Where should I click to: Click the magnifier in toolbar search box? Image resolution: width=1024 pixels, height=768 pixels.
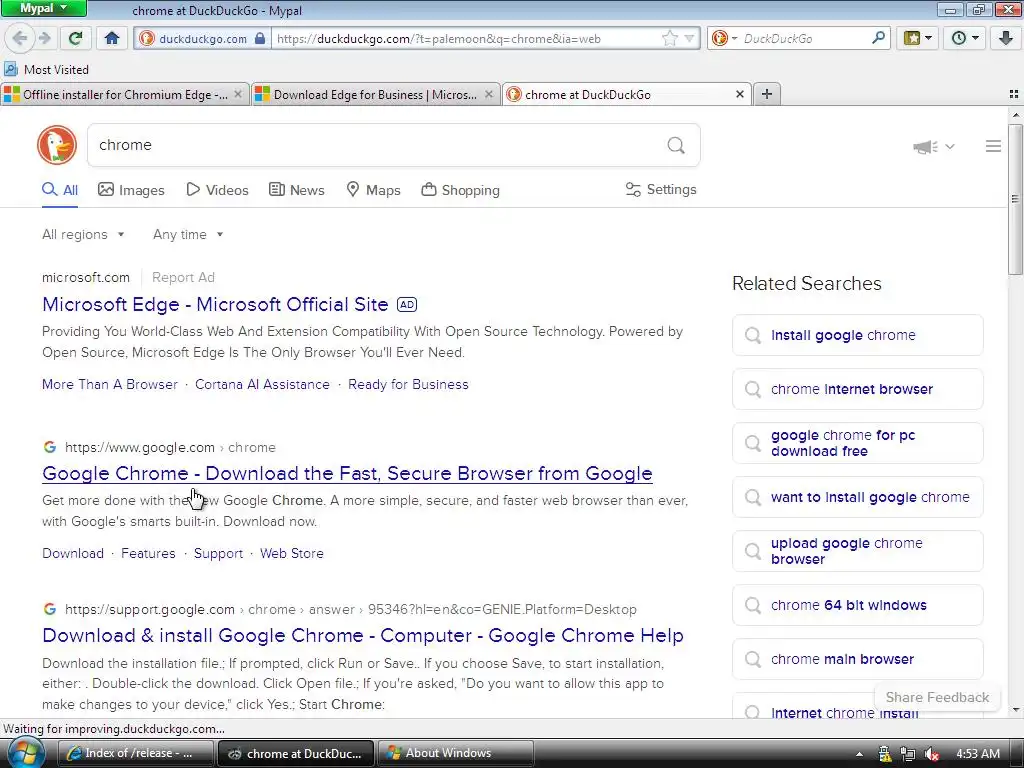(x=878, y=38)
